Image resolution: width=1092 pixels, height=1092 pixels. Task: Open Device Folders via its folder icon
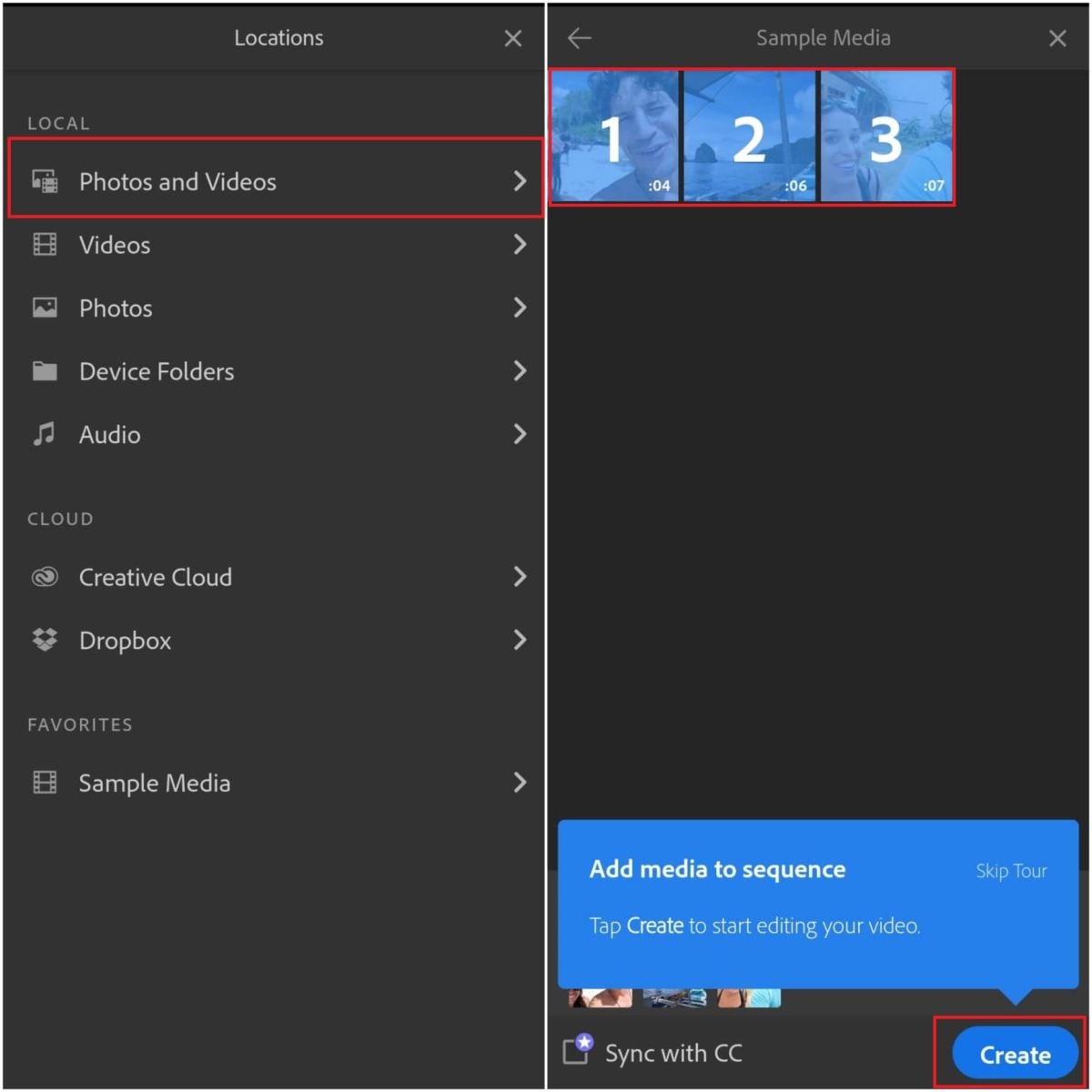45,370
